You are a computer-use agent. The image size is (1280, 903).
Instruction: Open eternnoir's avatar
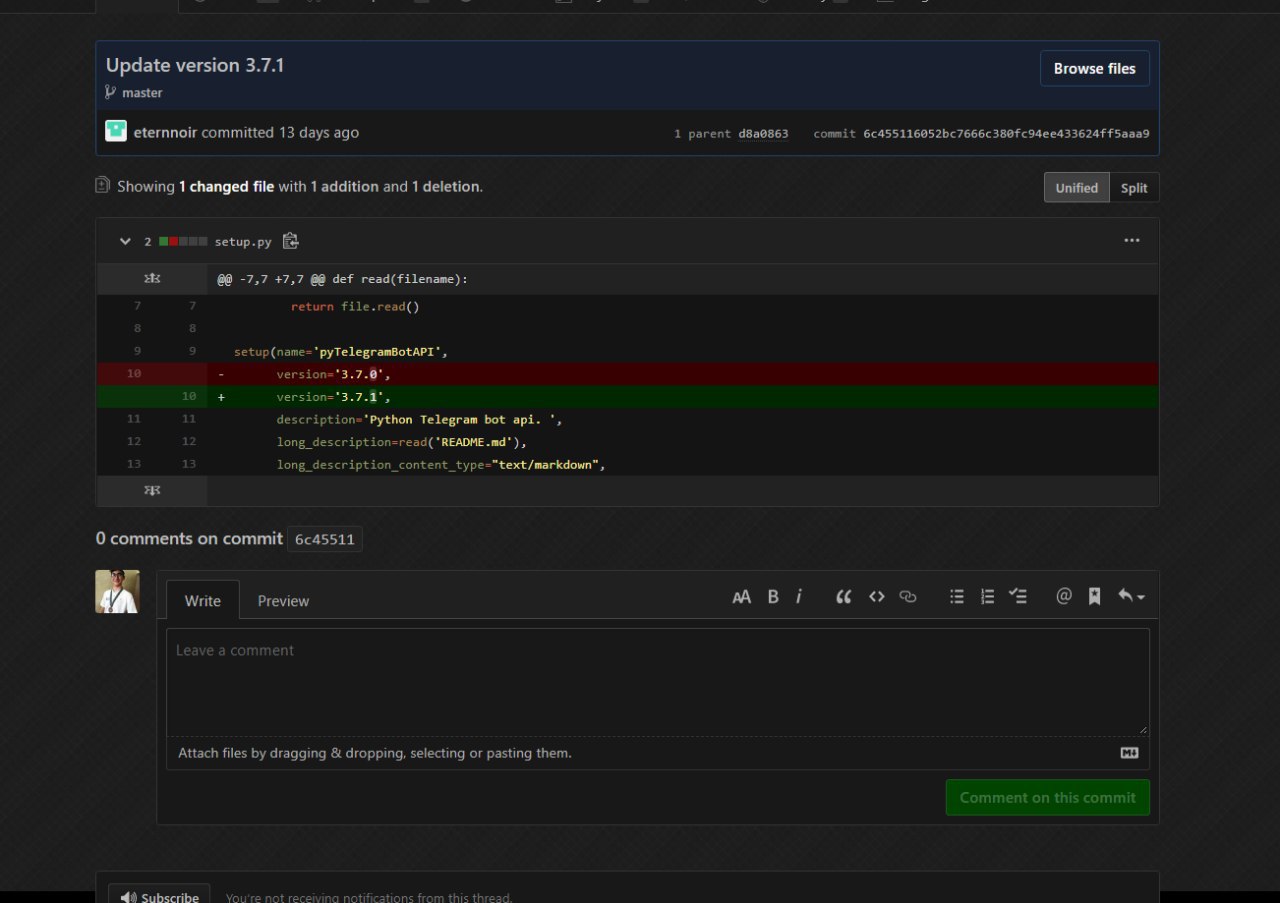[116, 131]
